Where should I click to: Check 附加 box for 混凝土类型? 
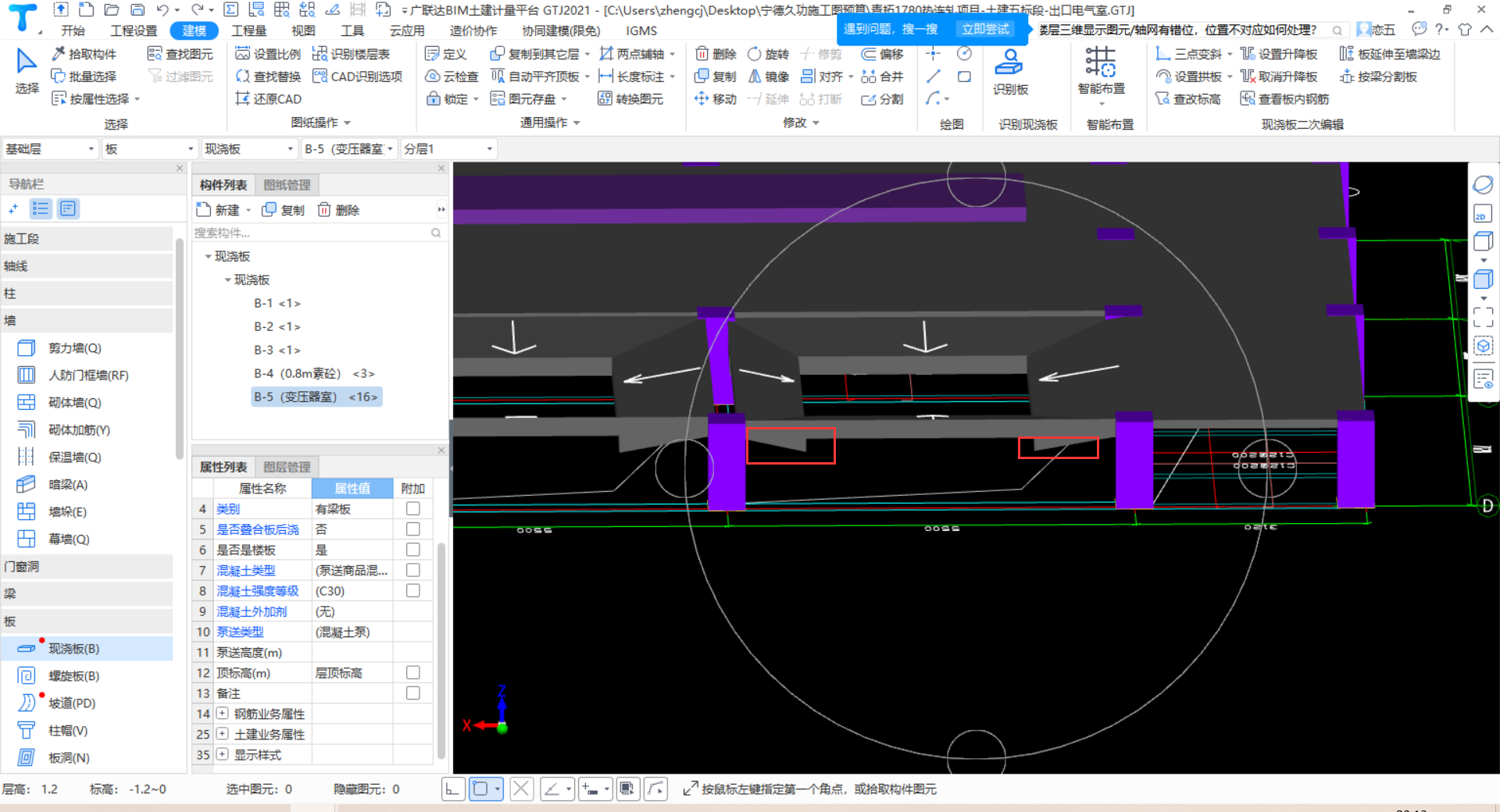click(413, 570)
